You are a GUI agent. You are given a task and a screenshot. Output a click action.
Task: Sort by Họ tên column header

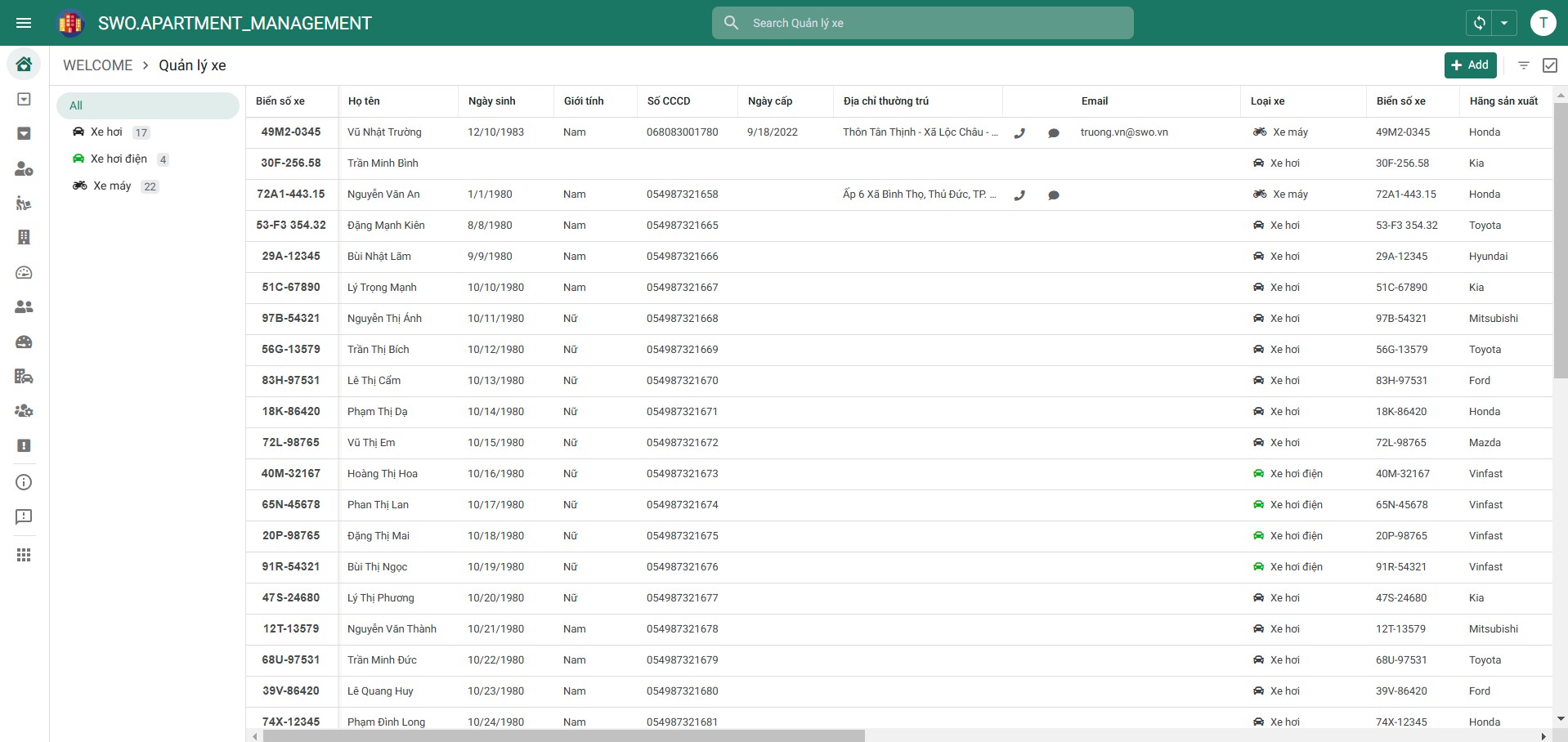(x=364, y=101)
